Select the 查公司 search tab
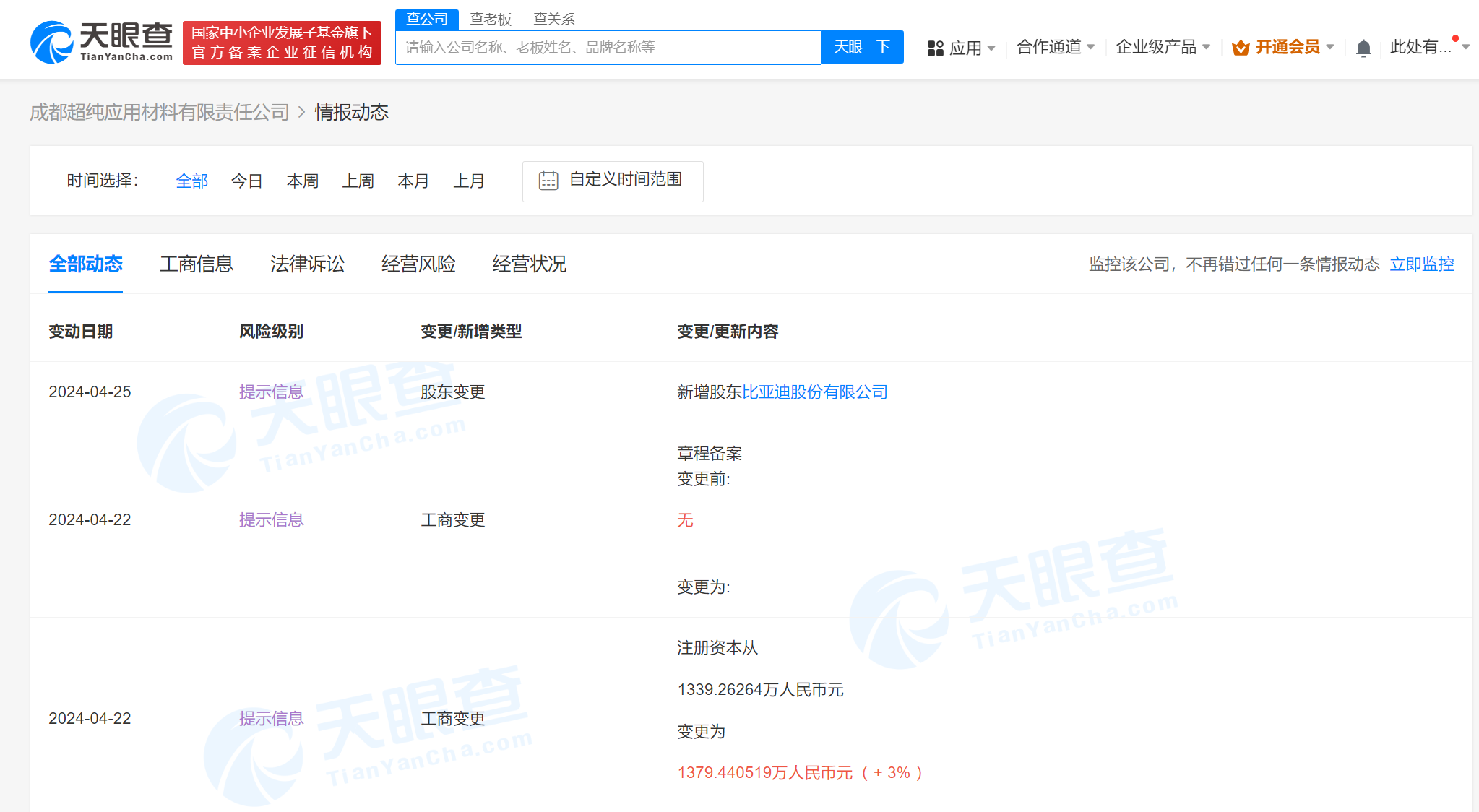Image resolution: width=1479 pixels, height=812 pixels. [427, 19]
